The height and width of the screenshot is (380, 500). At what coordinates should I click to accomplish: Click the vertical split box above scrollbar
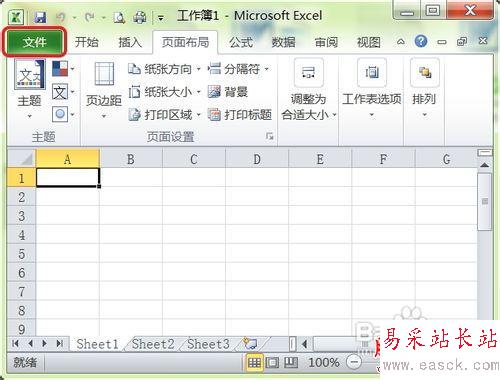coord(485,153)
